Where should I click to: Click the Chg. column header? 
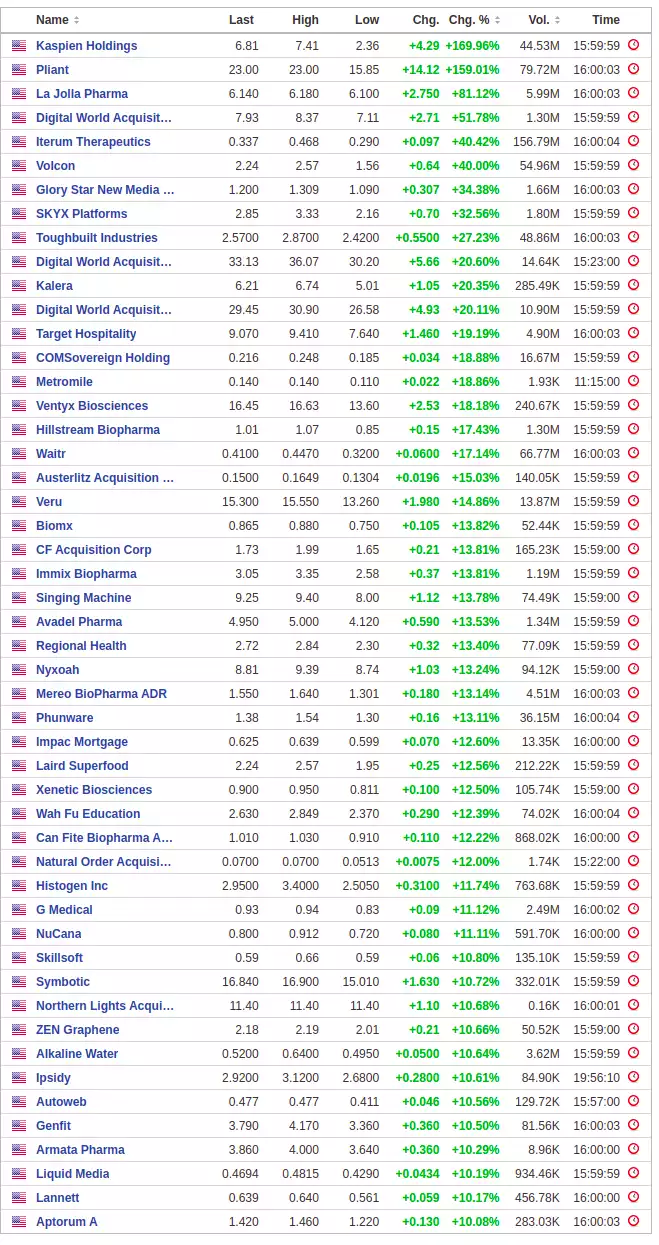coord(425,20)
